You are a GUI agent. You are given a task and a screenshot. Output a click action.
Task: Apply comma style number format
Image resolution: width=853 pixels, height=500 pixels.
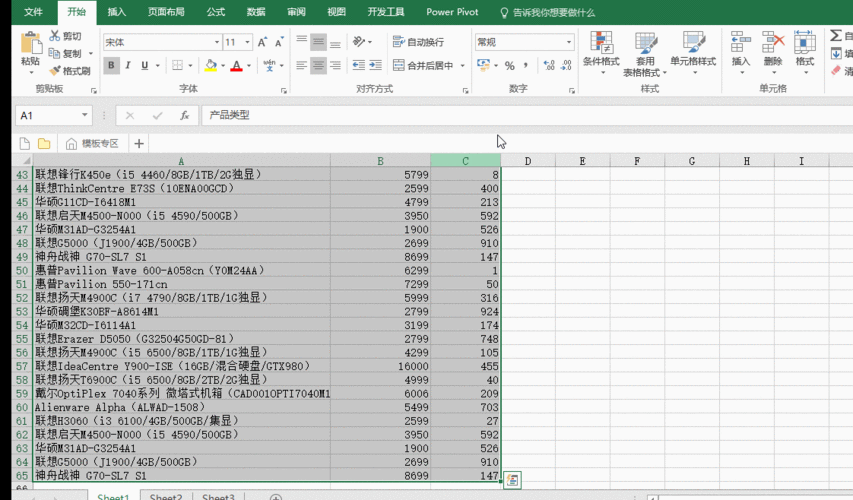(526, 65)
